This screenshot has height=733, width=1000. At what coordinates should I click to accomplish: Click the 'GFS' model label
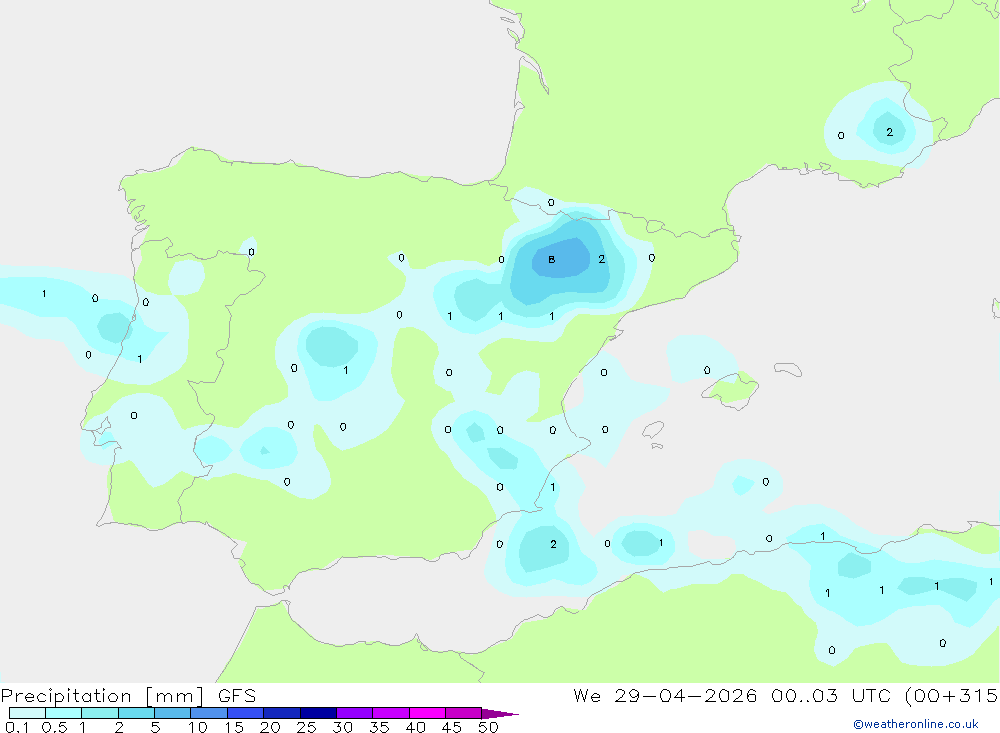(237, 695)
